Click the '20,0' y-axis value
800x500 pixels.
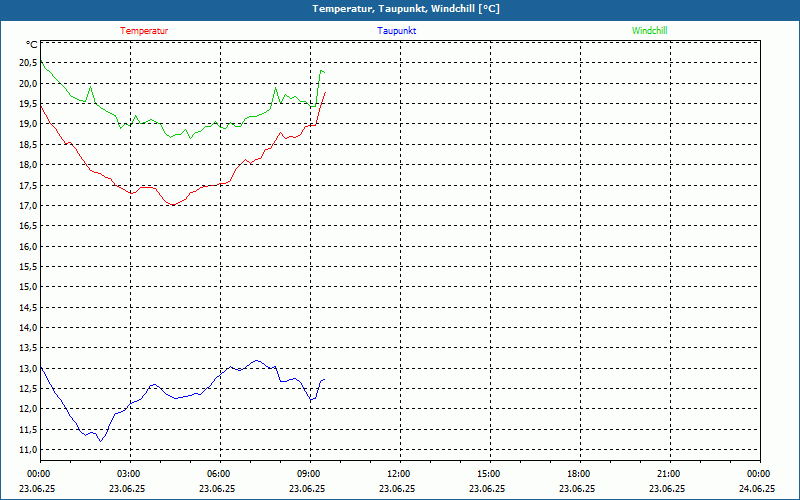point(29,83)
